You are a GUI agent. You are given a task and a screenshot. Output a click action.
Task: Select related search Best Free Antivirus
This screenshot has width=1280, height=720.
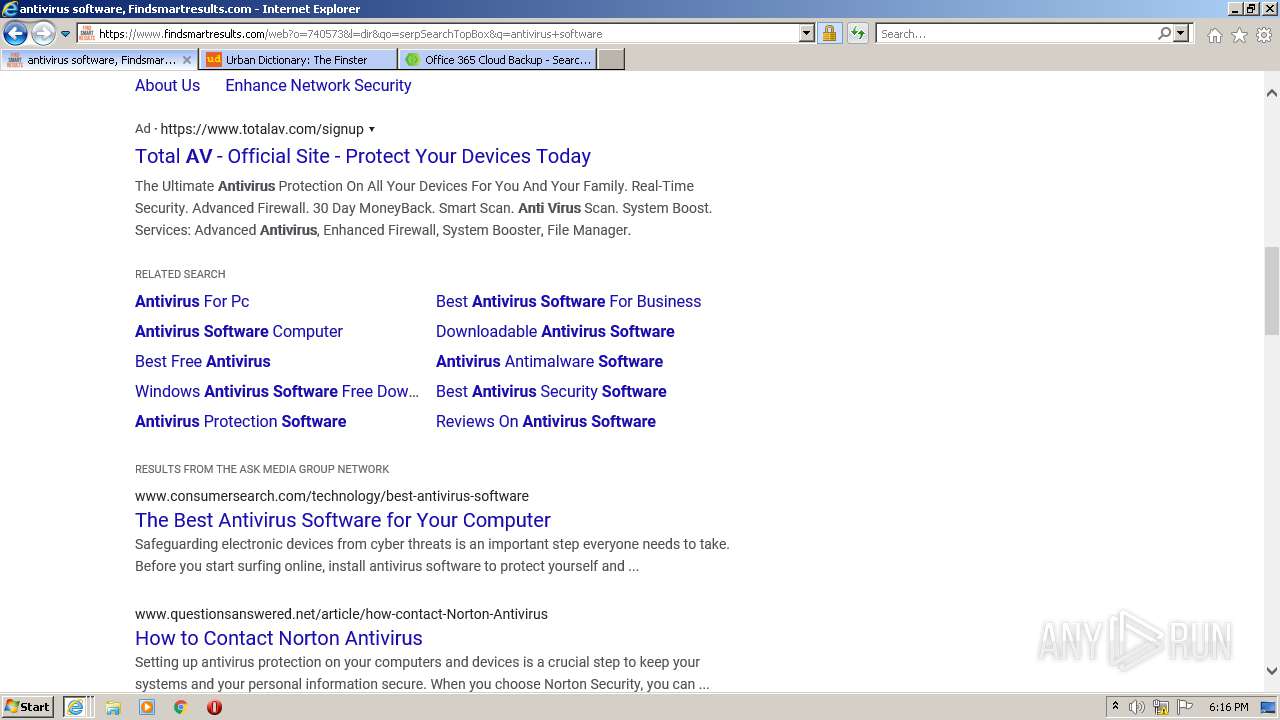pos(203,361)
